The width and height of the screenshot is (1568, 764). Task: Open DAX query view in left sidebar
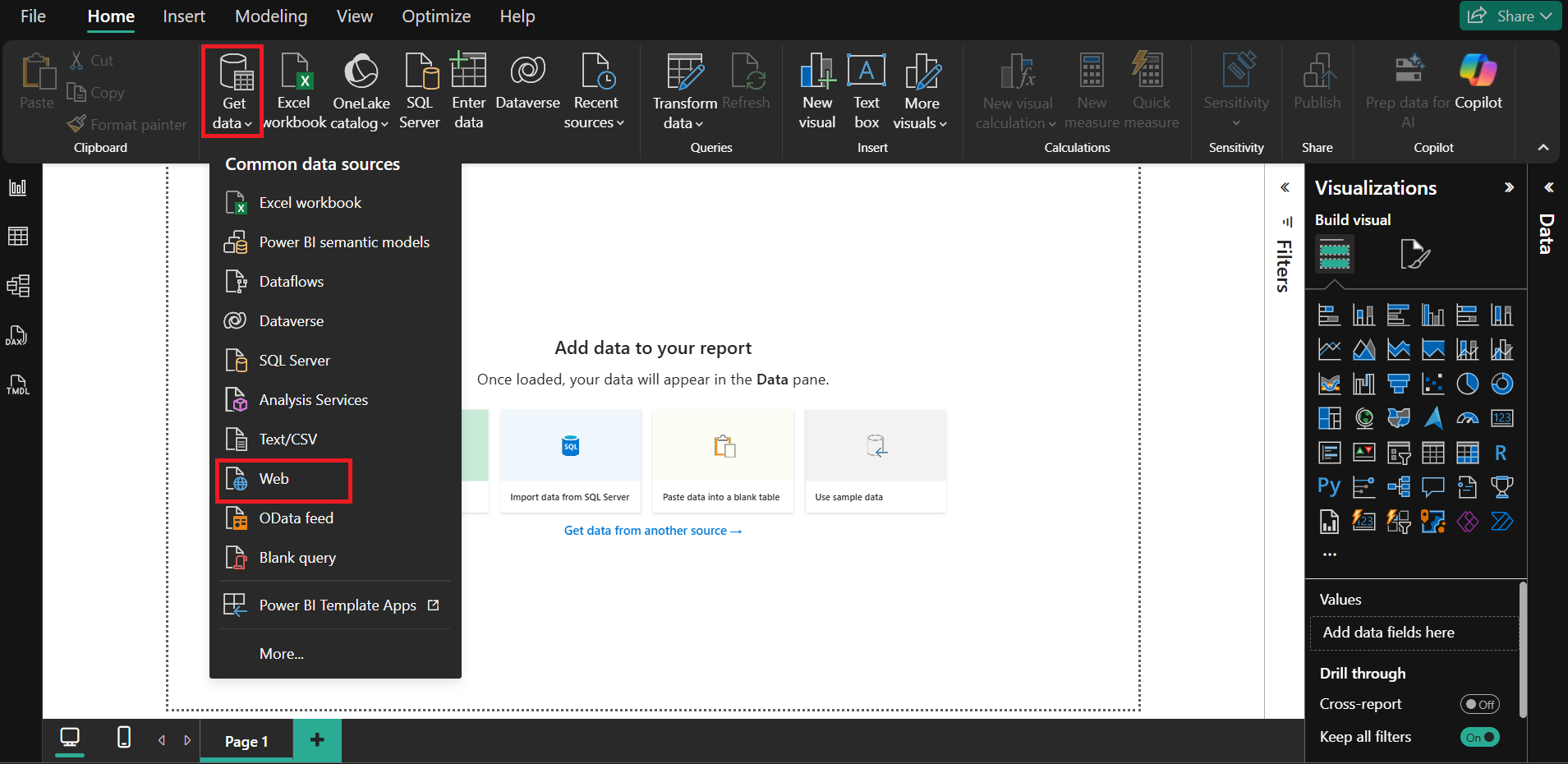click(x=17, y=335)
